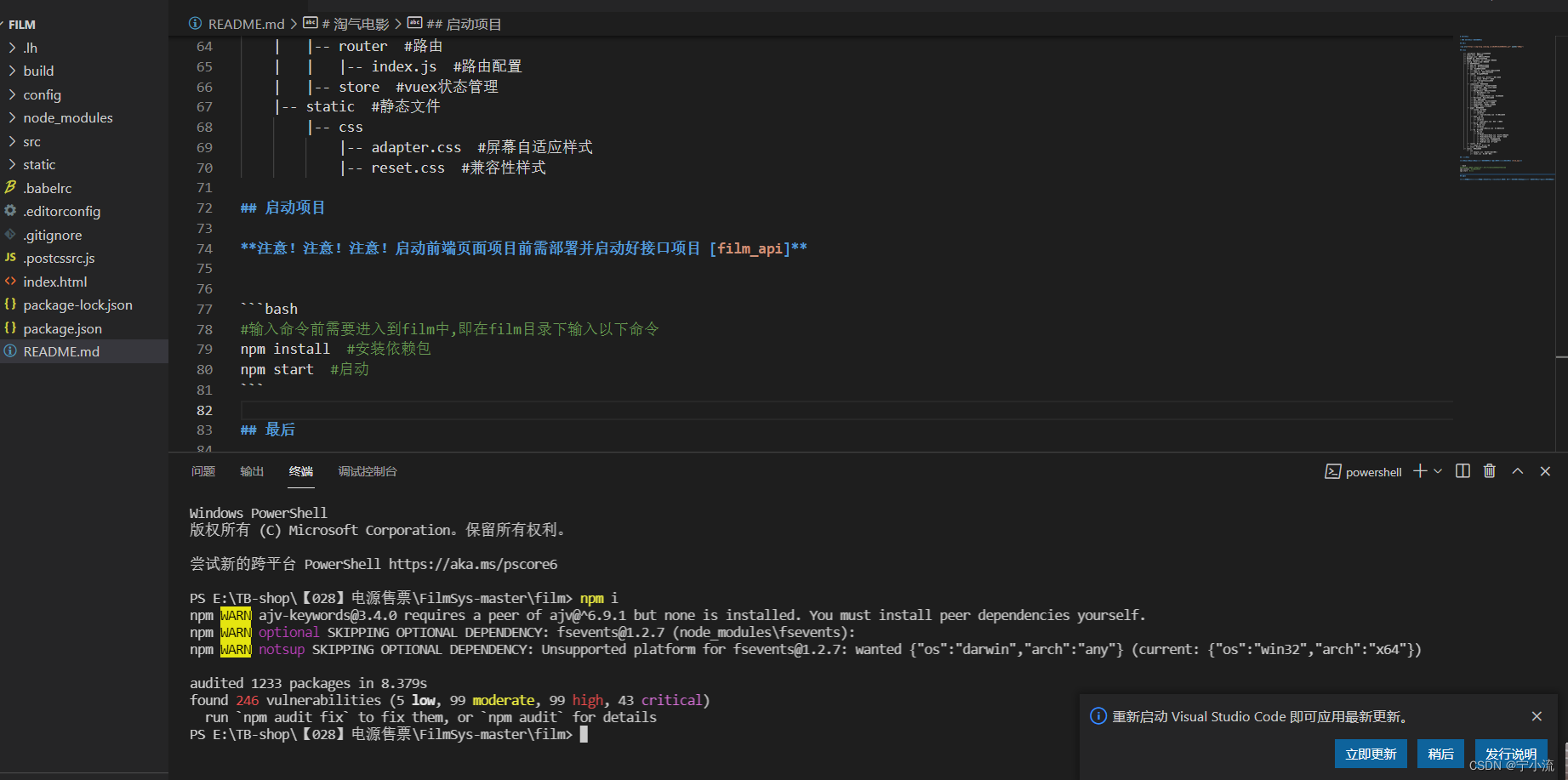1568x780 pixels.
Task: Click the npm start line 80
Action: click(305, 369)
